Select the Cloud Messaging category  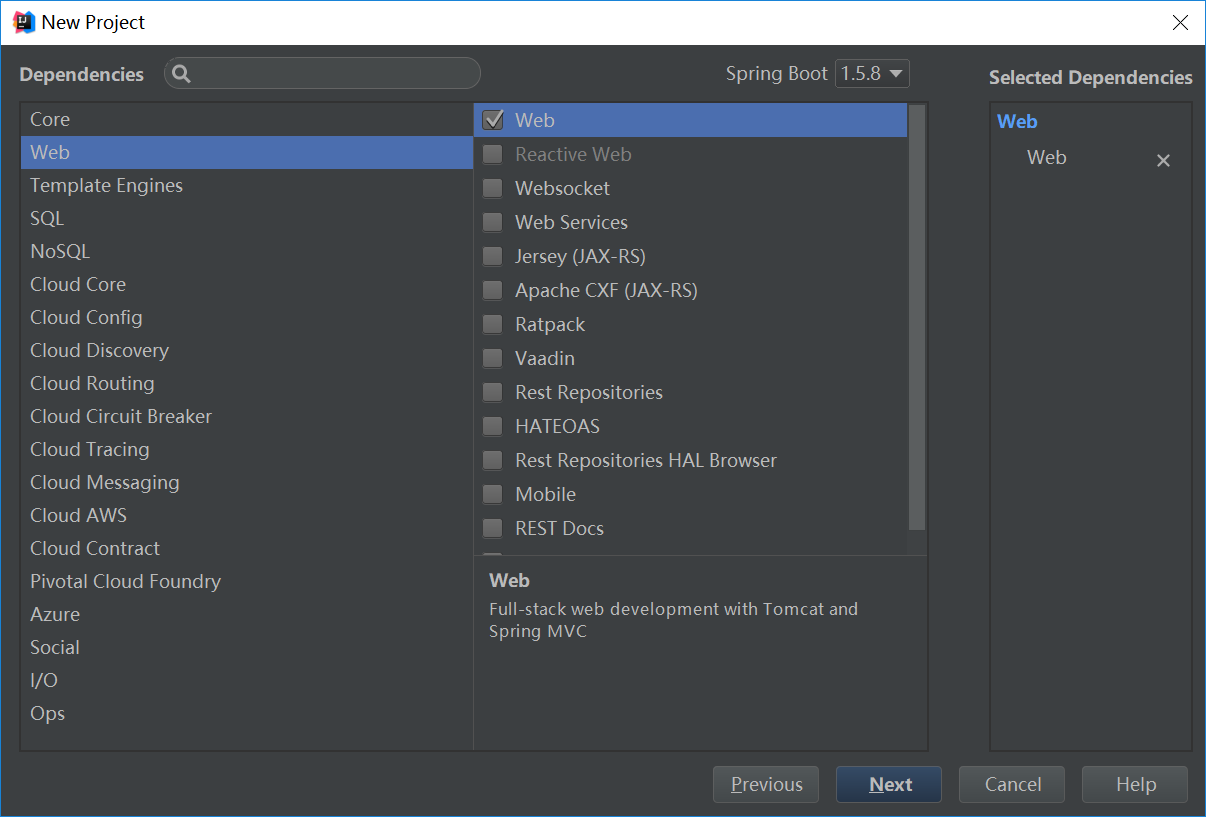point(246,482)
